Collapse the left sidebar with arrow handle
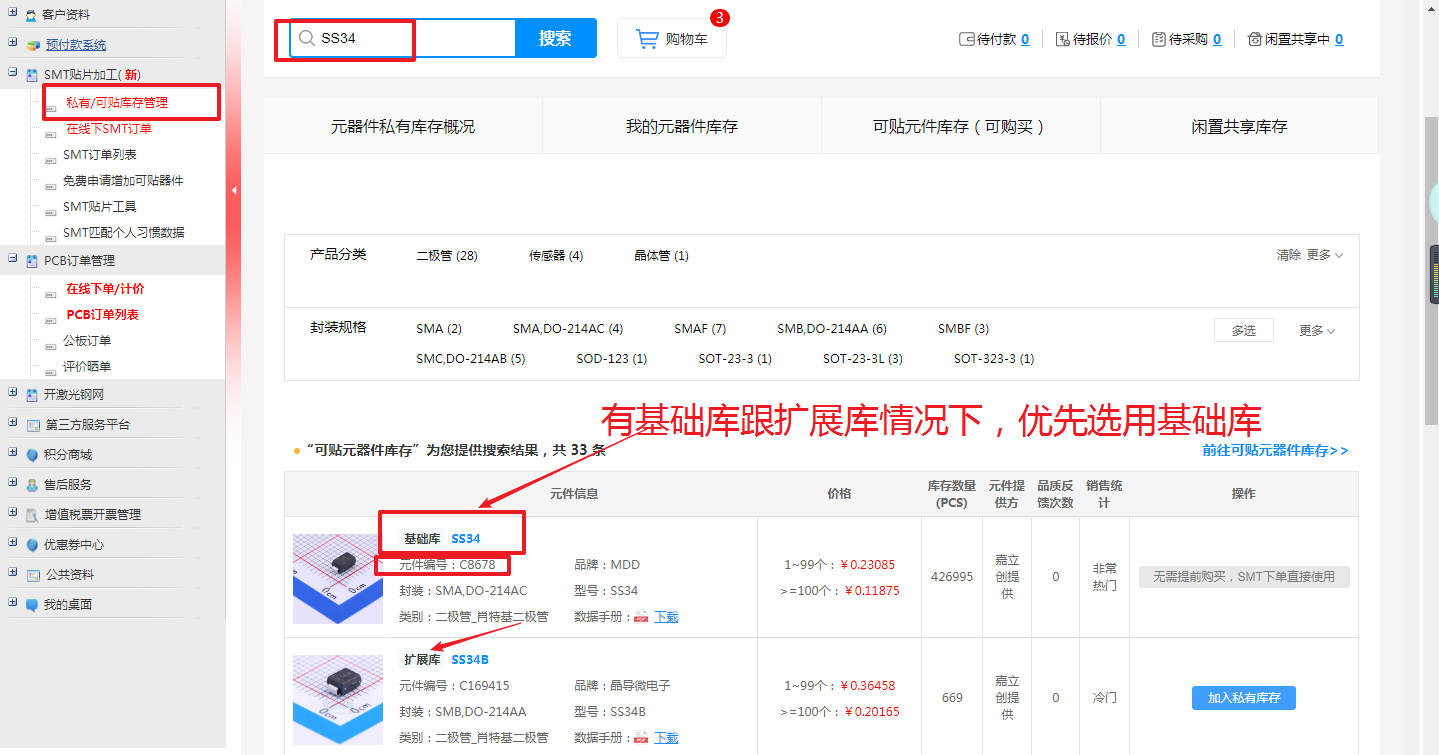 pos(234,190)
